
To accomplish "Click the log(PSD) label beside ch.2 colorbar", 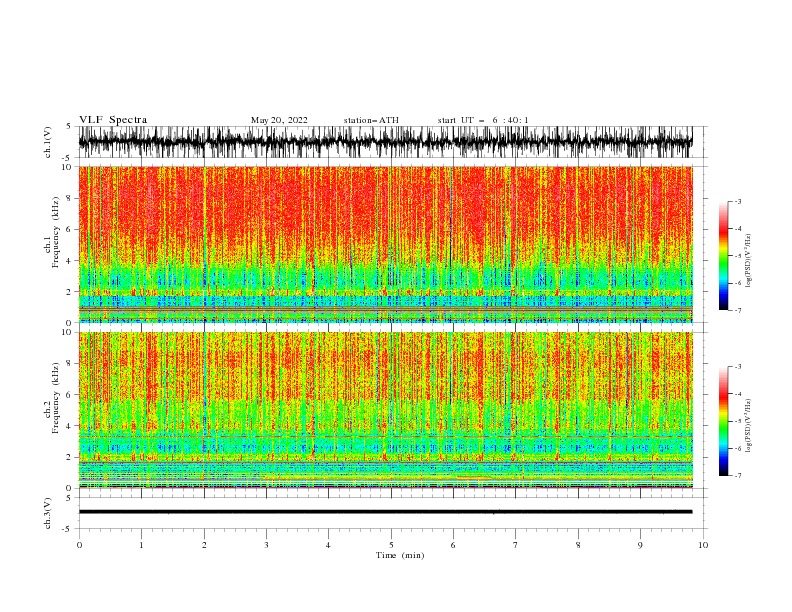I will coord(749,426).
